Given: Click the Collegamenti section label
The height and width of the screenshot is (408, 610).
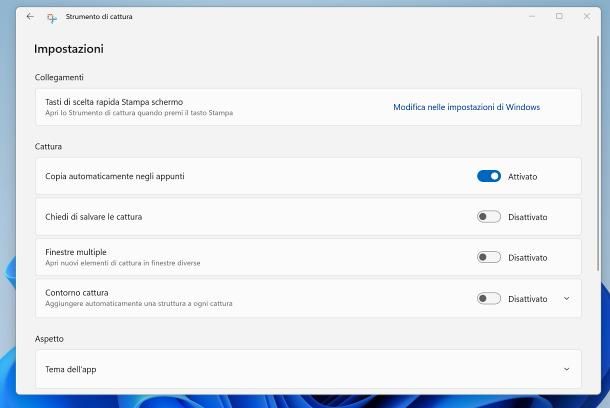Looking at the screenshot, I should point(59,77).
